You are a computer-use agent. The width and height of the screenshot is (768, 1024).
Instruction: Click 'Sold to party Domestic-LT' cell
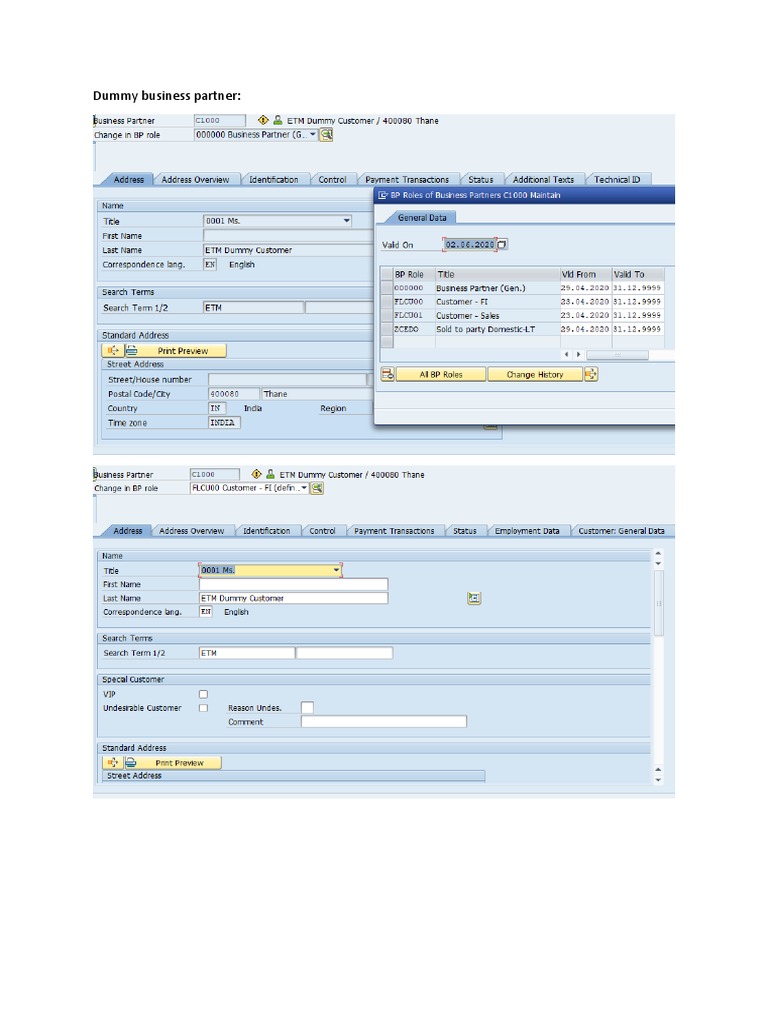pos(497,329)
